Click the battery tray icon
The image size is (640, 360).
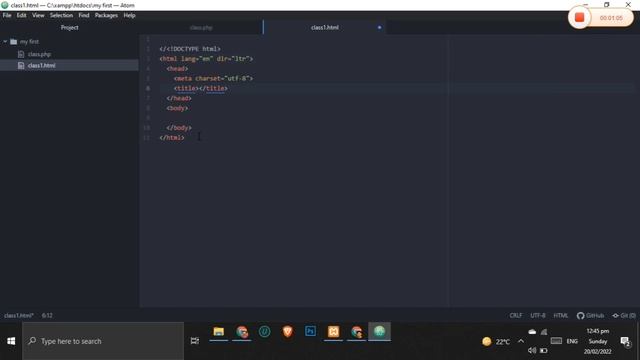coord(544,350)
